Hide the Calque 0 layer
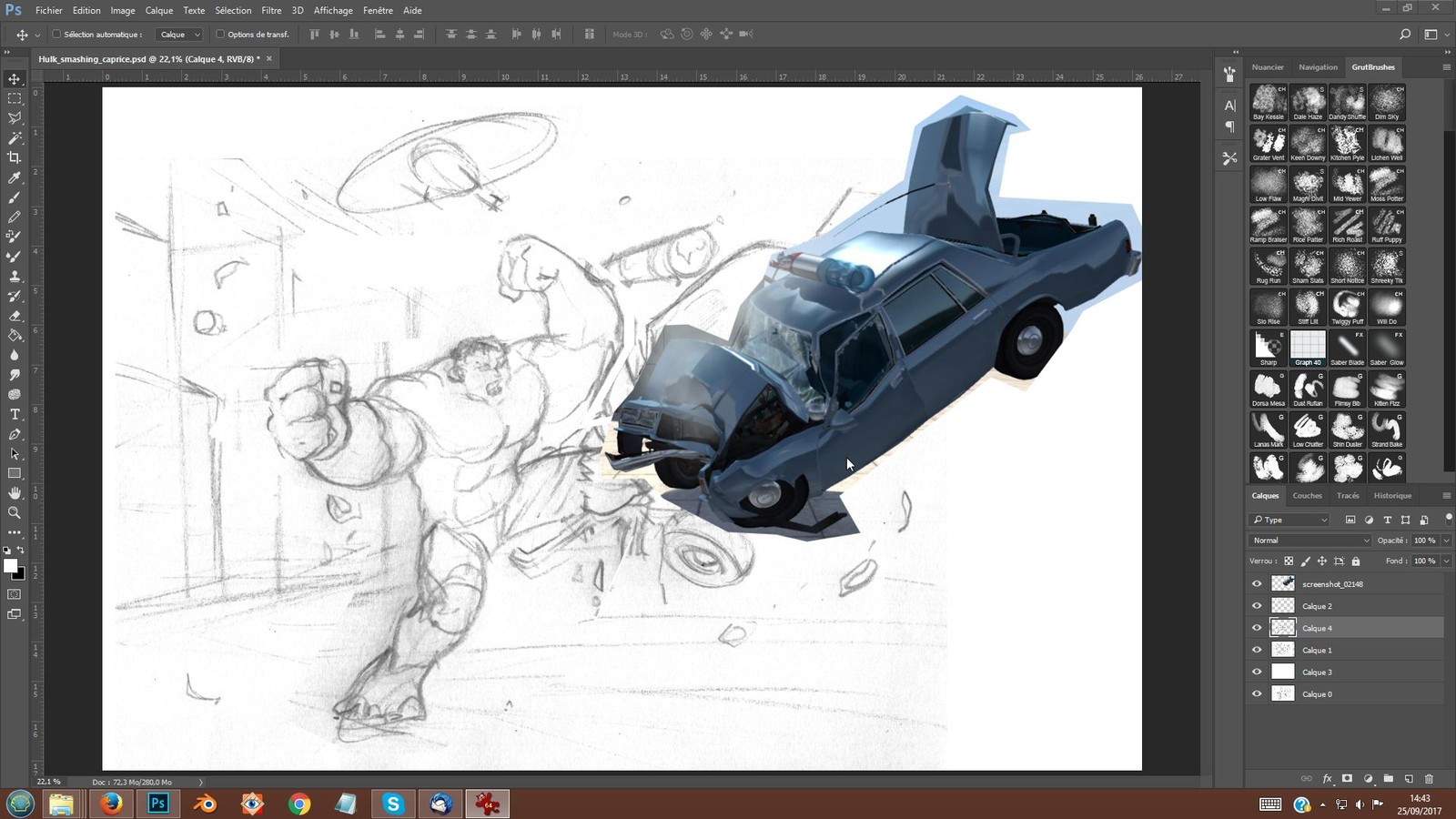 coord(1257,693)
